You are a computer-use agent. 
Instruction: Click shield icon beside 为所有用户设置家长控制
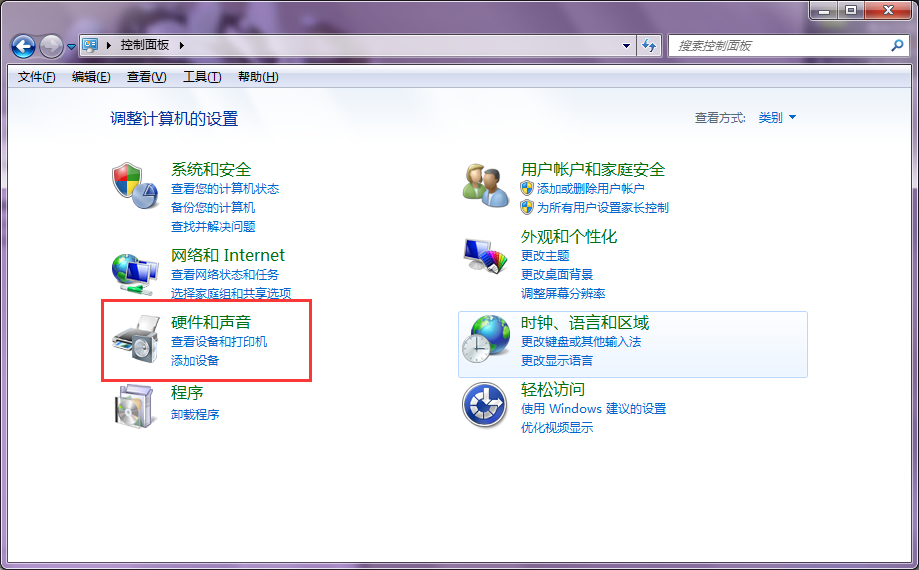[x=527, y=207]
